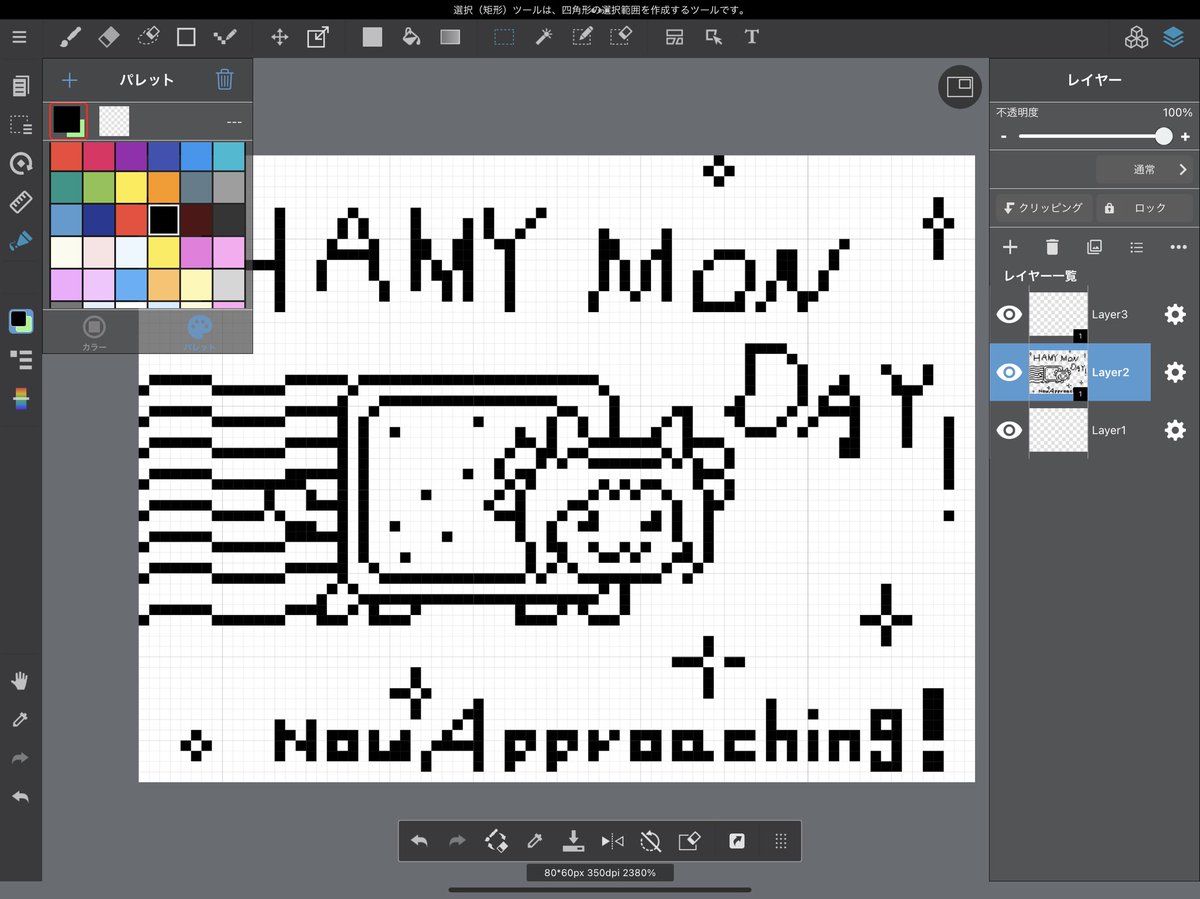Increase opacity with plus button

pos(1185,137)
